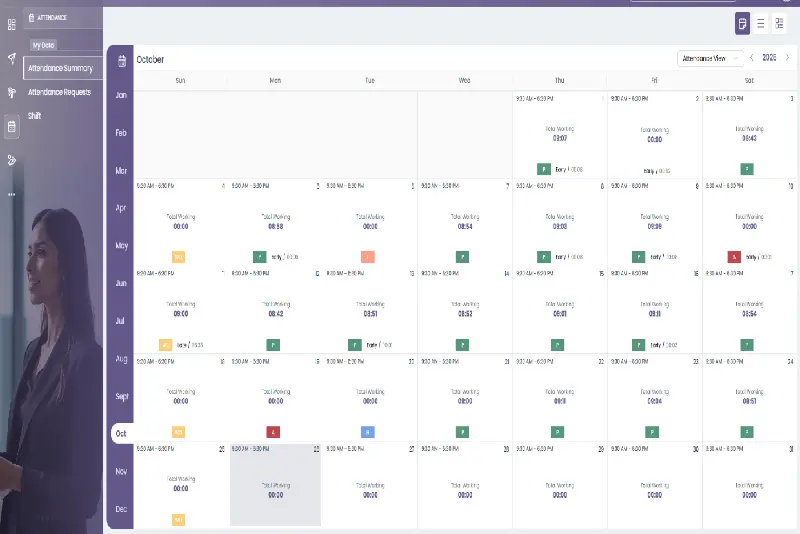Switch to the list view icon

pos(761,23)
